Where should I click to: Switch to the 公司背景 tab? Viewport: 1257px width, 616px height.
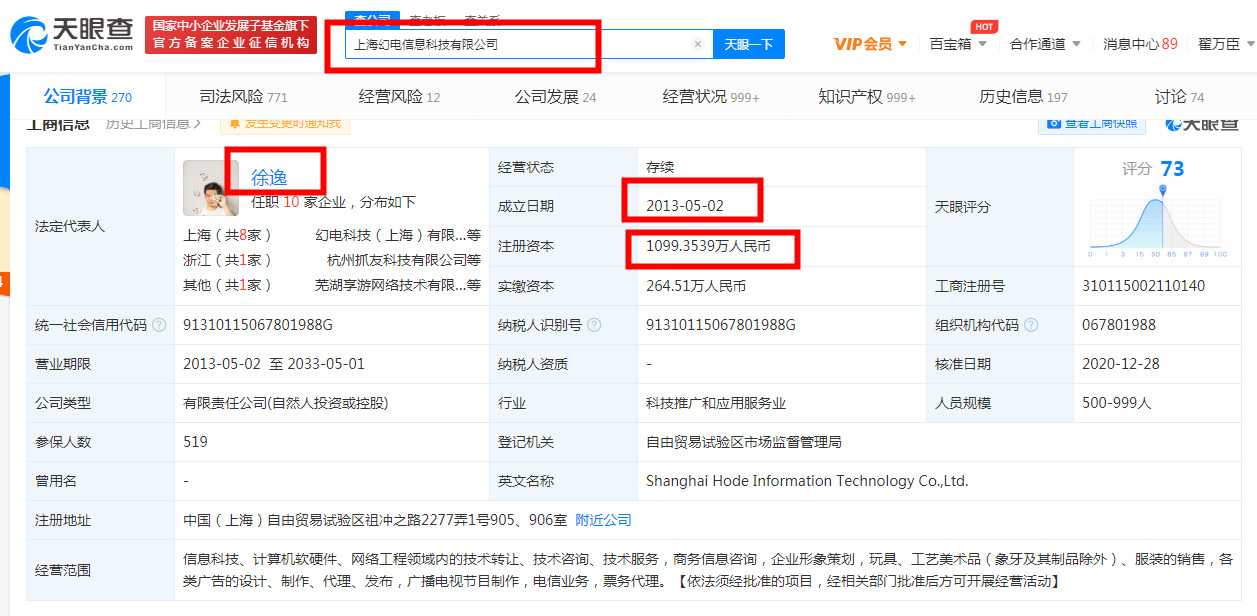pos(88,97)
